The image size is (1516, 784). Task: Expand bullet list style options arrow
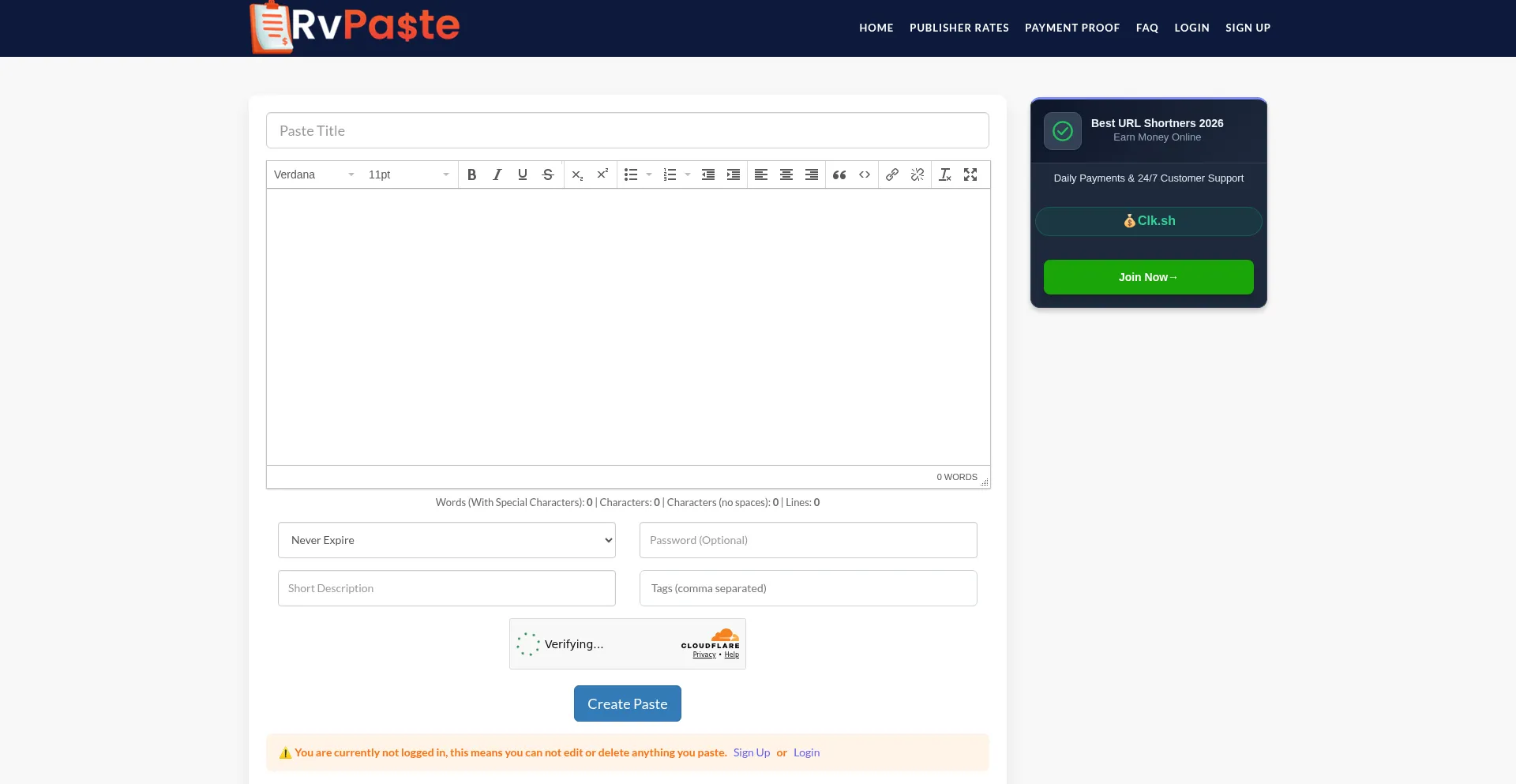(649, 174)
